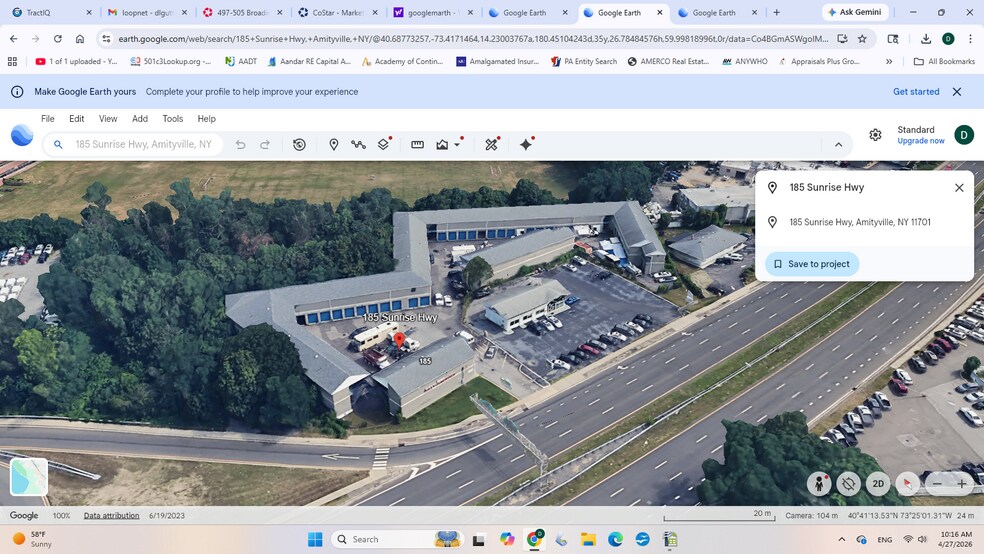Close the 185 Sunrise Hwy info card
The width and height of the screenshot is (984, 554).
[x=959, y=188]
